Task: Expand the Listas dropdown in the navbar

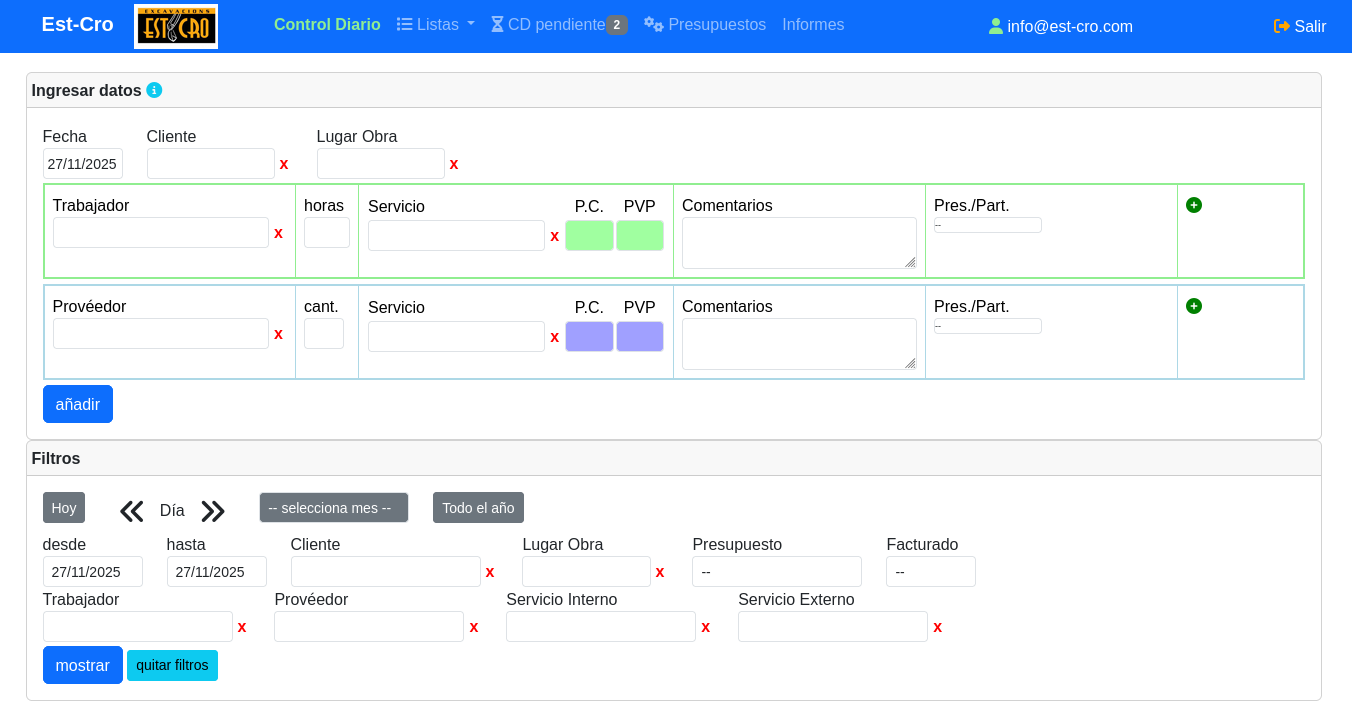Action: click(436, 24)
